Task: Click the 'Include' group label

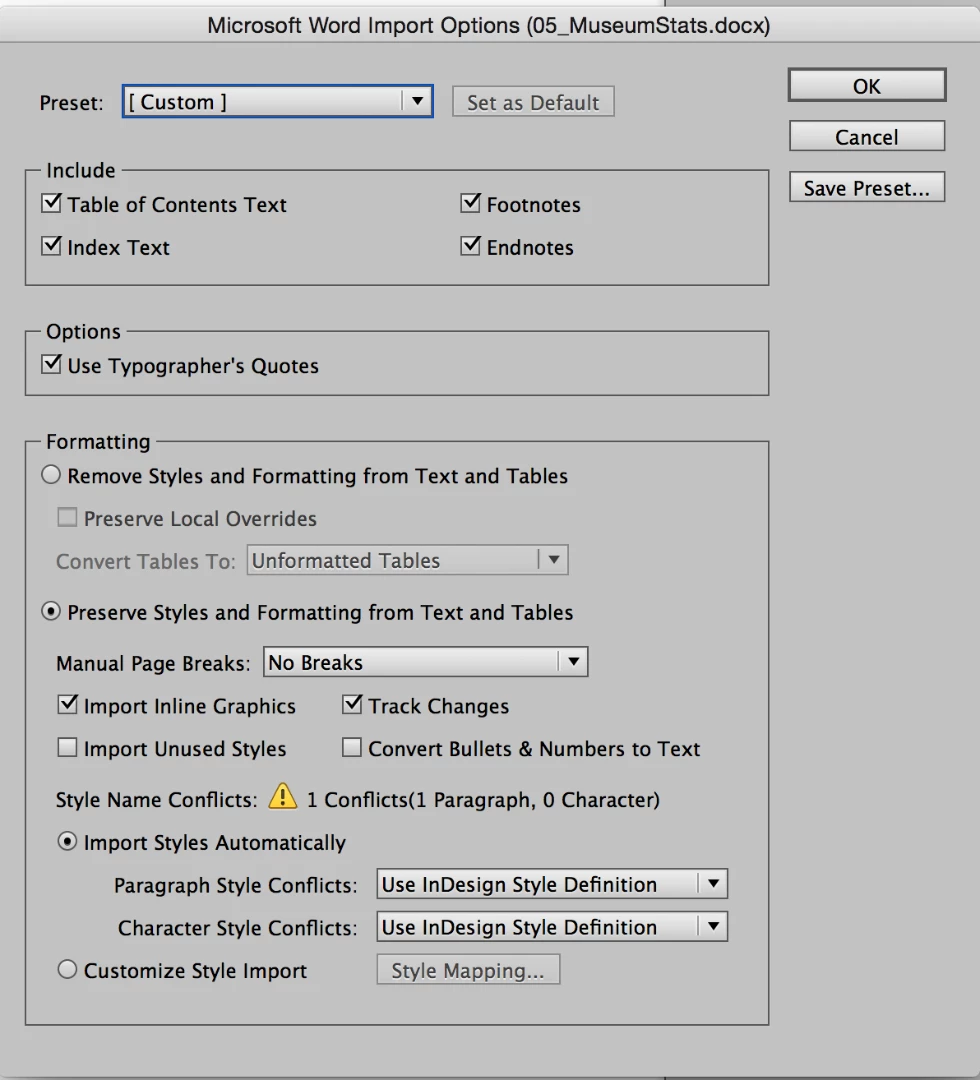Action: tap(81, 170)
